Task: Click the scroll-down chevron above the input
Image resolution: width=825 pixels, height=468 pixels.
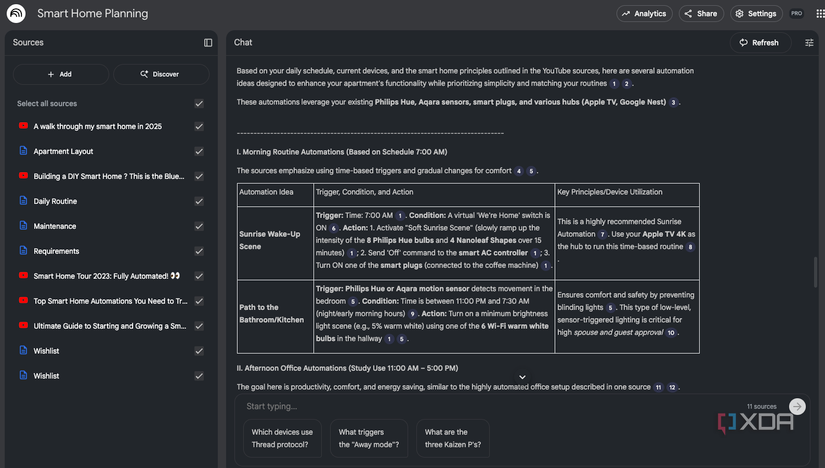Action: [x=522, y=377]
